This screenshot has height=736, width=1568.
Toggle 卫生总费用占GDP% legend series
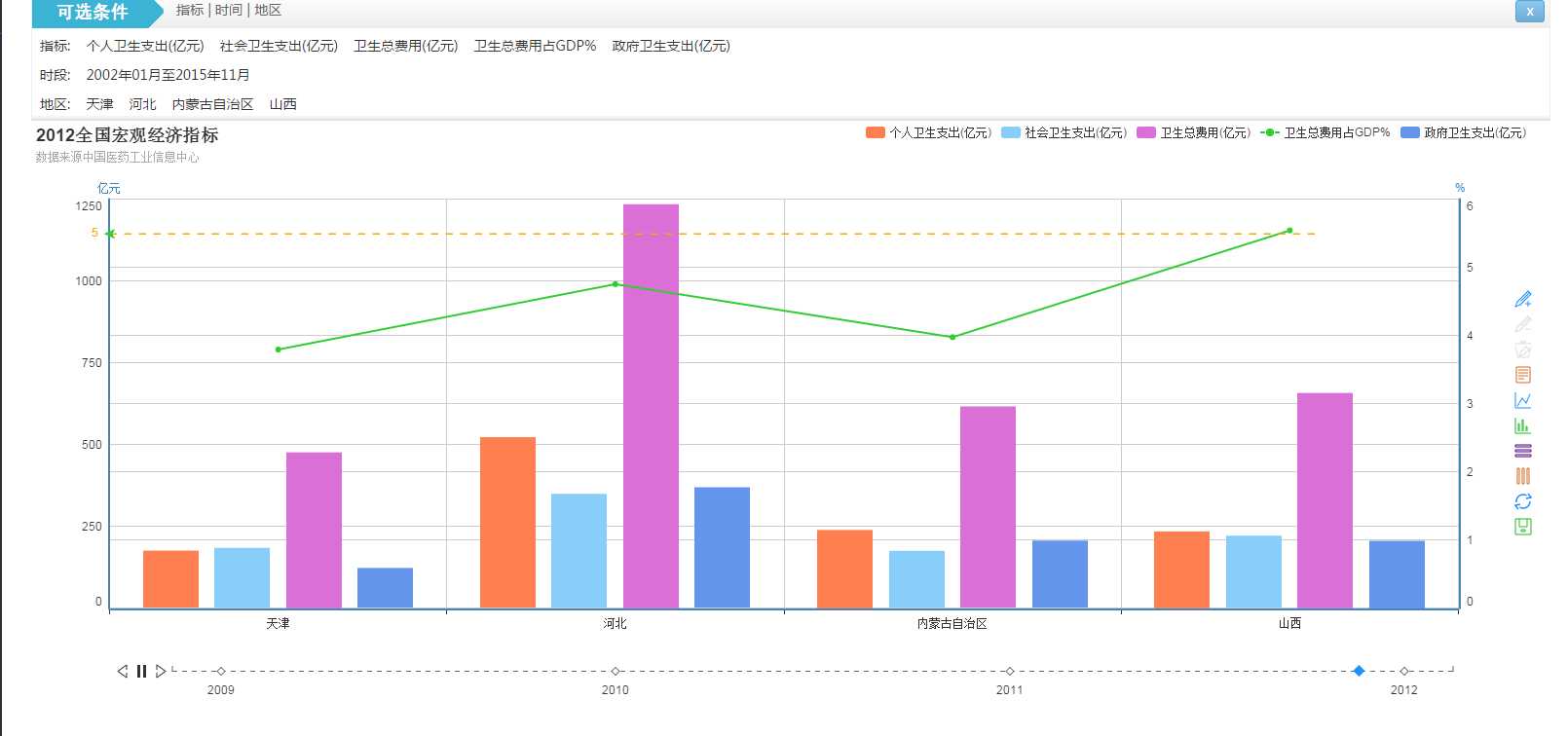pyautogui.click(x=1325, y=132)
